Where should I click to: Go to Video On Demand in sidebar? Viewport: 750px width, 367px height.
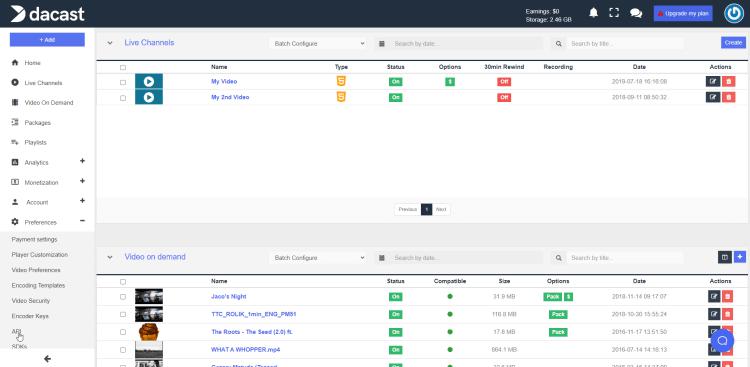(x=49, y=103)
